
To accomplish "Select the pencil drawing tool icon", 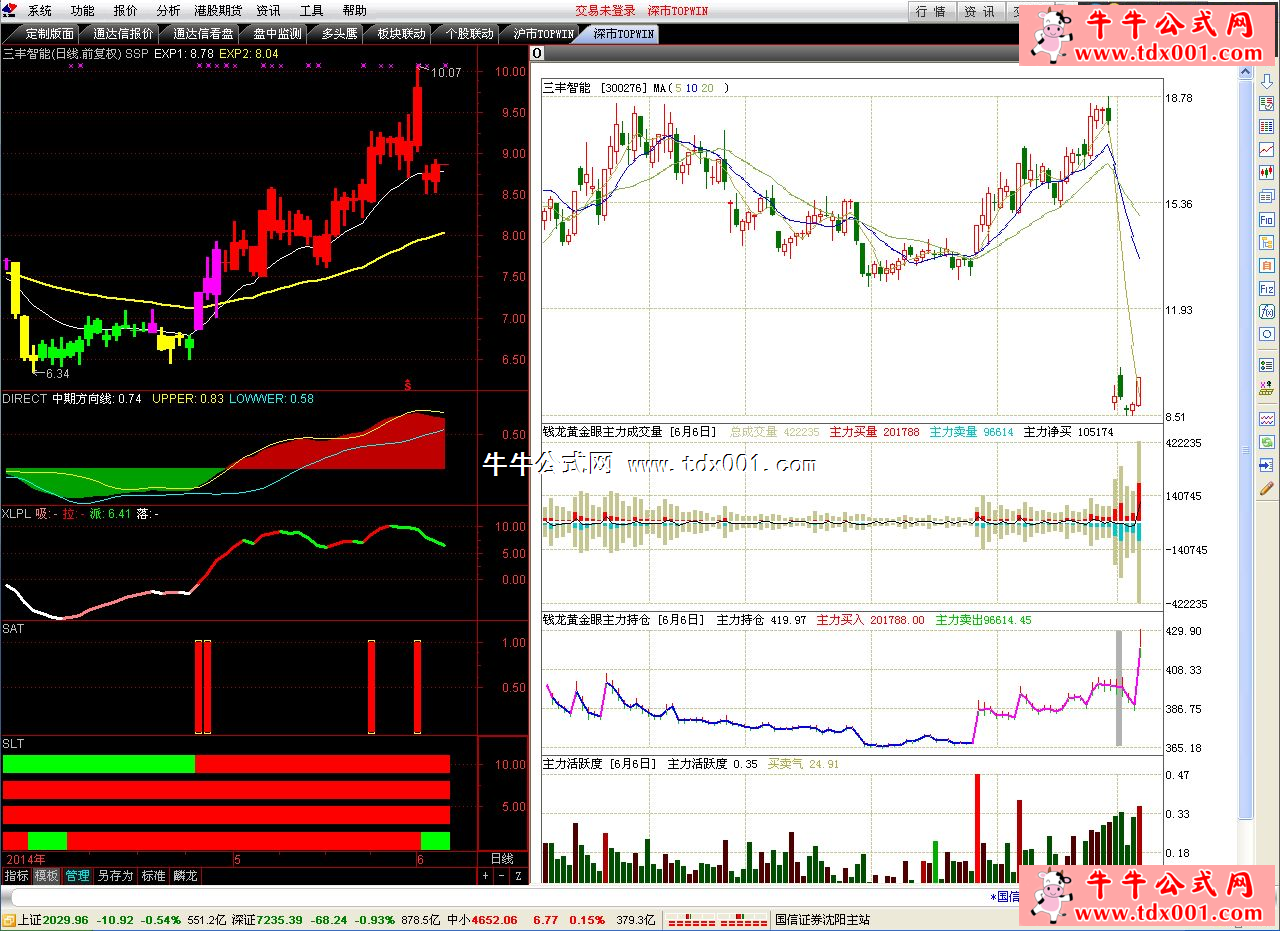I will [1267, 488].
